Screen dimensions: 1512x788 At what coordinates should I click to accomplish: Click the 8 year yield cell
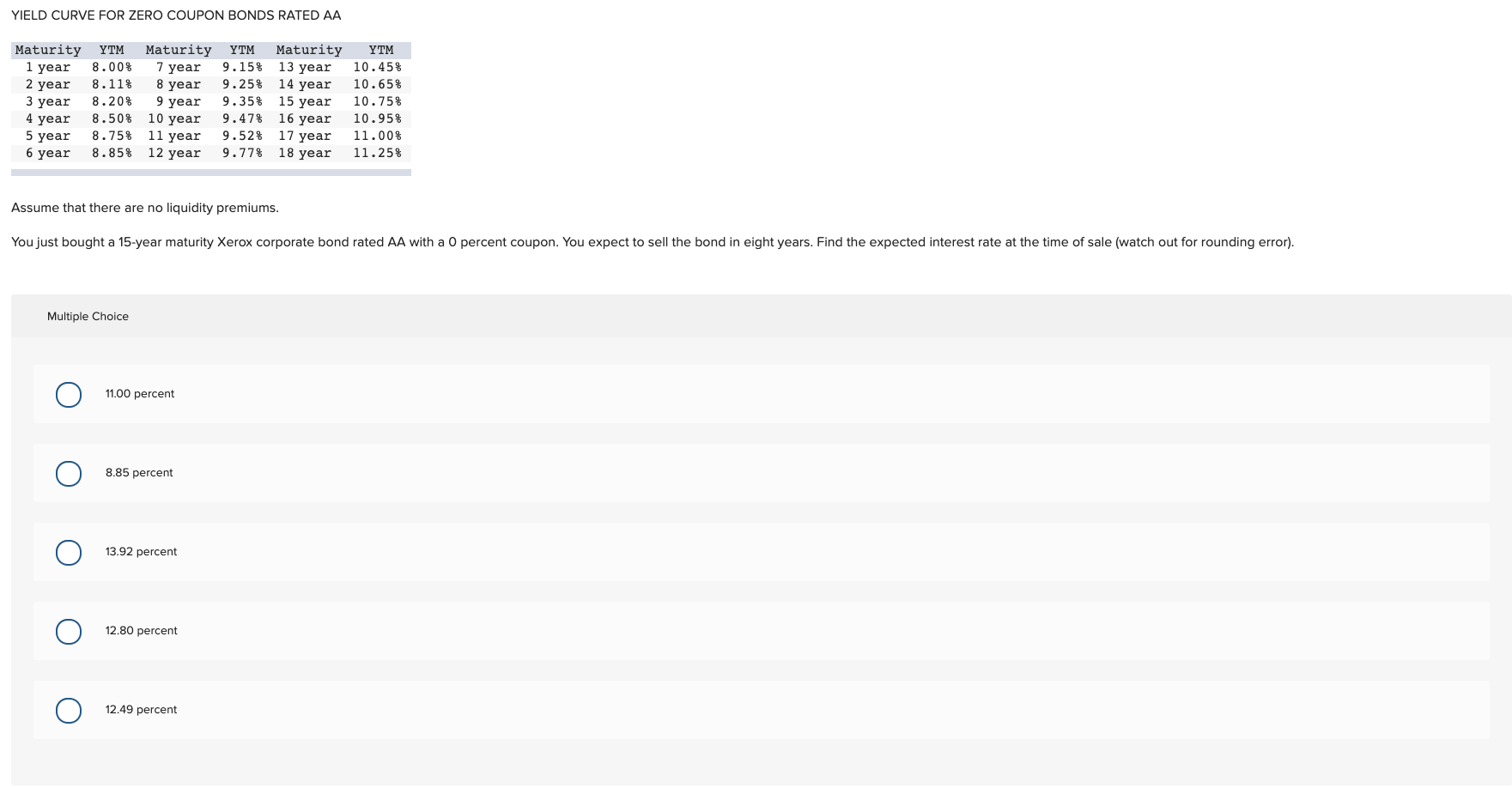click(x=243, y=84)
